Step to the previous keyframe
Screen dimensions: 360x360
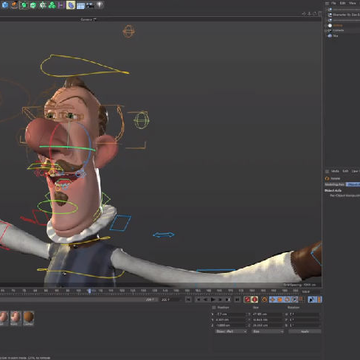[x=199, y=299]
